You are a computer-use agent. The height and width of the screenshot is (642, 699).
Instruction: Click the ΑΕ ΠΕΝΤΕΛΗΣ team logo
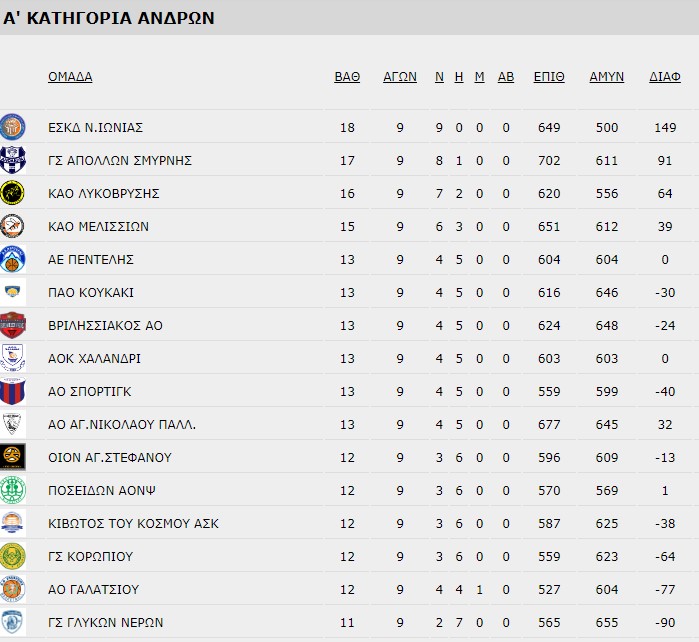pyautogui.click(x=13, y=259)
